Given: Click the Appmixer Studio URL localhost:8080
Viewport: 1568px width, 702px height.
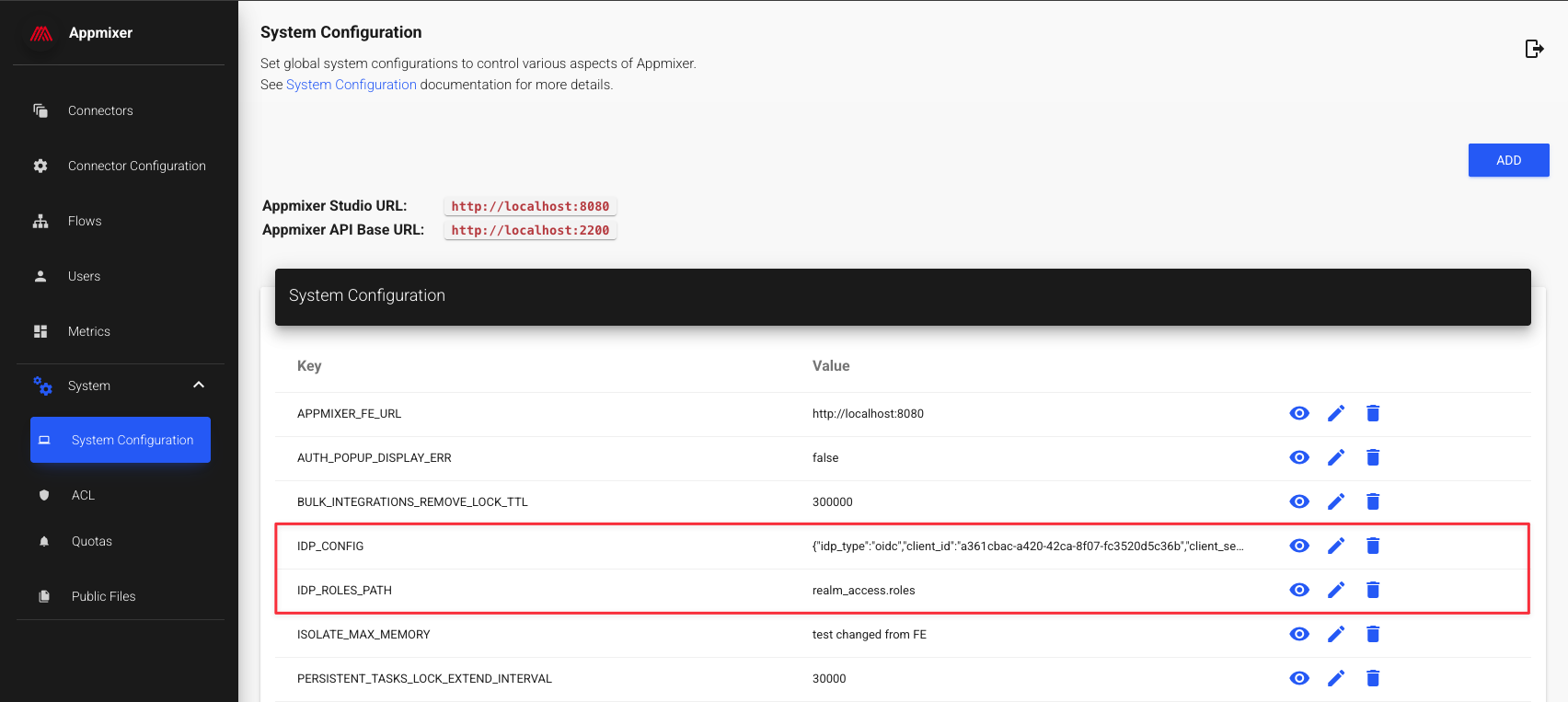Looking at the screenshot, I should [530, 206].
